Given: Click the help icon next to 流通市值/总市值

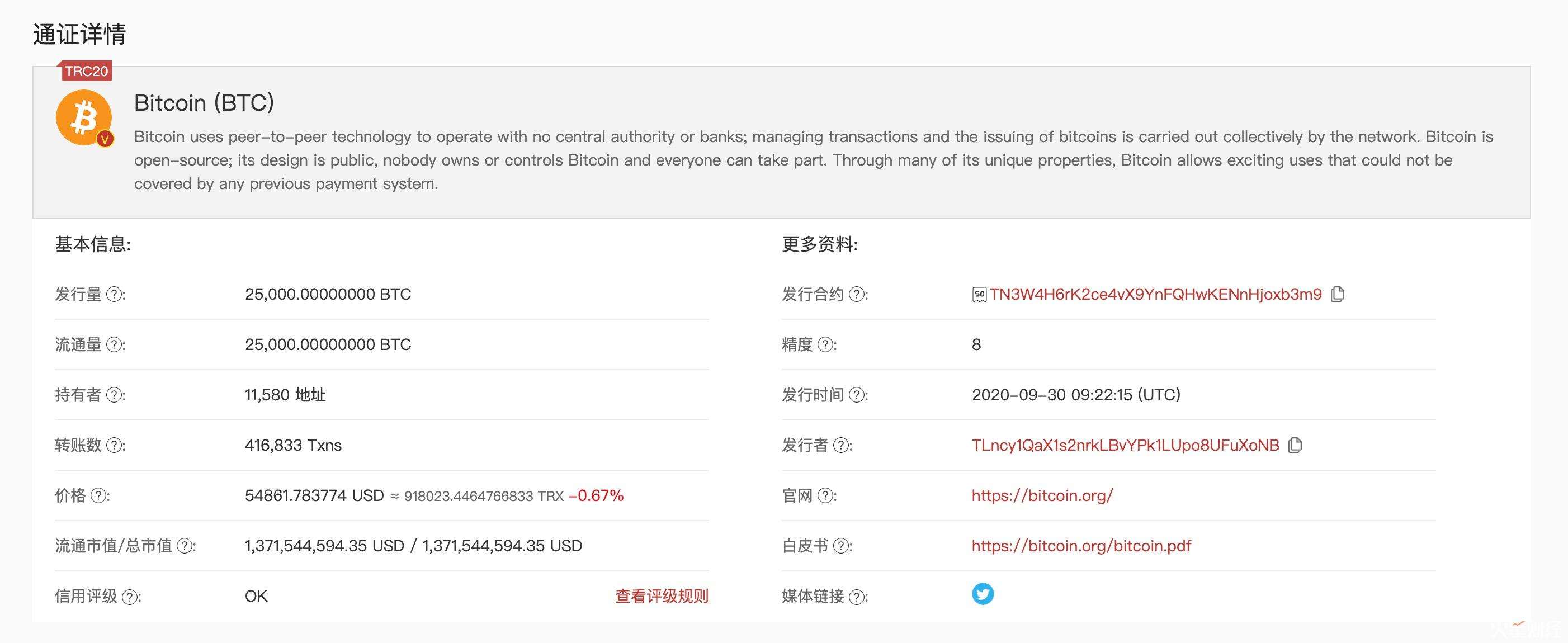Looking at the screenshot, I should point(185,546).
